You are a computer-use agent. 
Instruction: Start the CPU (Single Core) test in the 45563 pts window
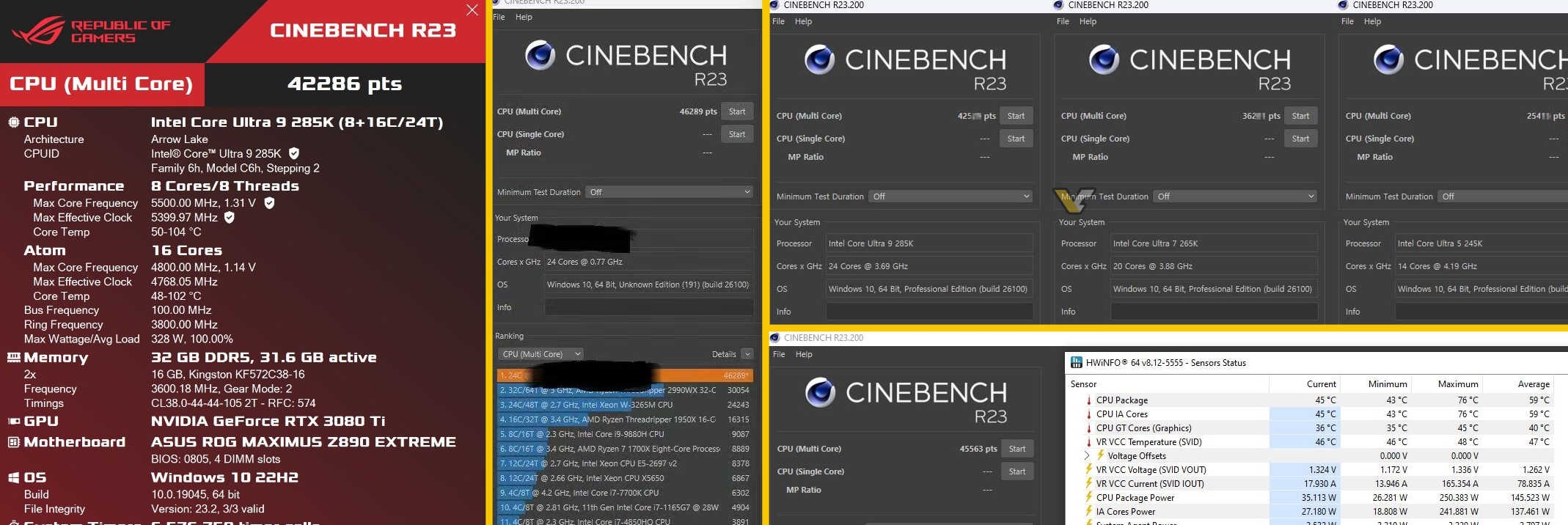tap(1017, 471)
